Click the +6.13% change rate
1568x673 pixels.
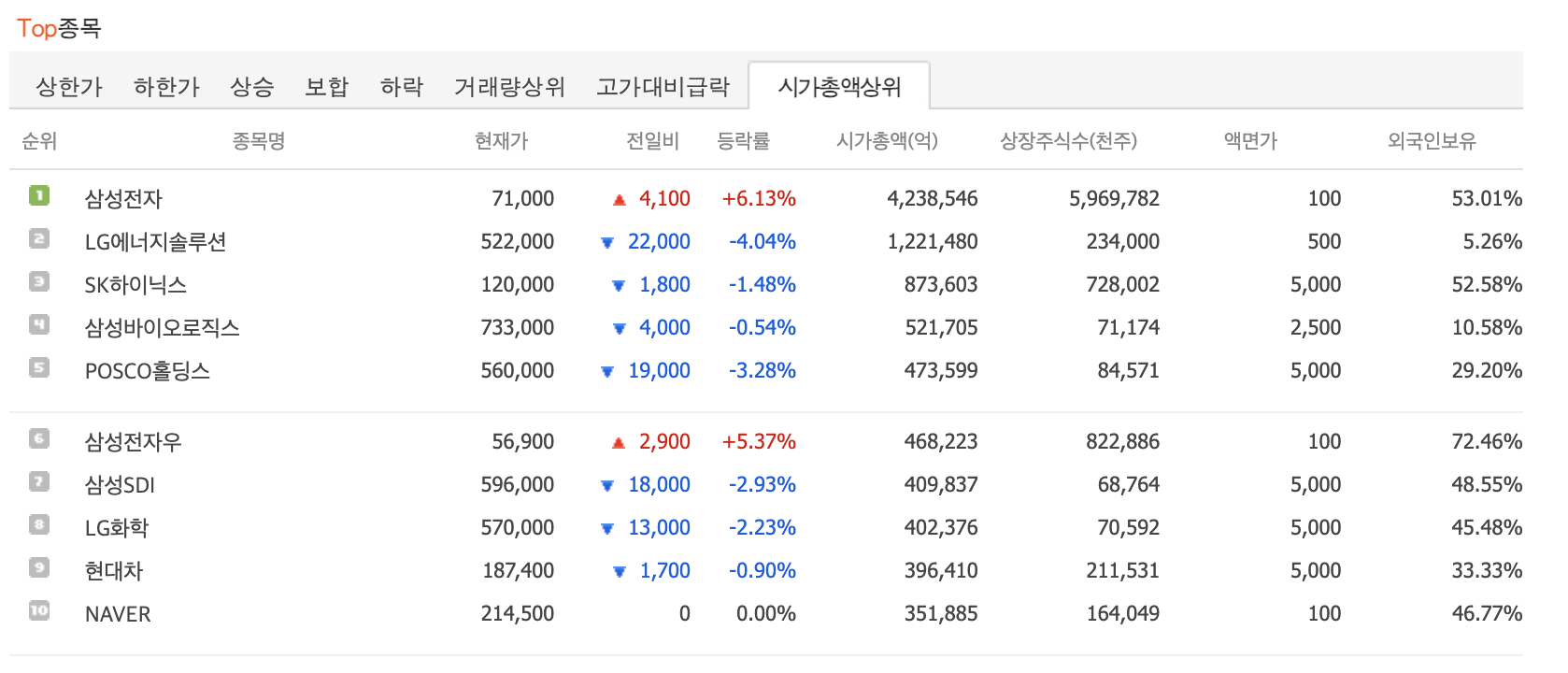coord(759,198)
